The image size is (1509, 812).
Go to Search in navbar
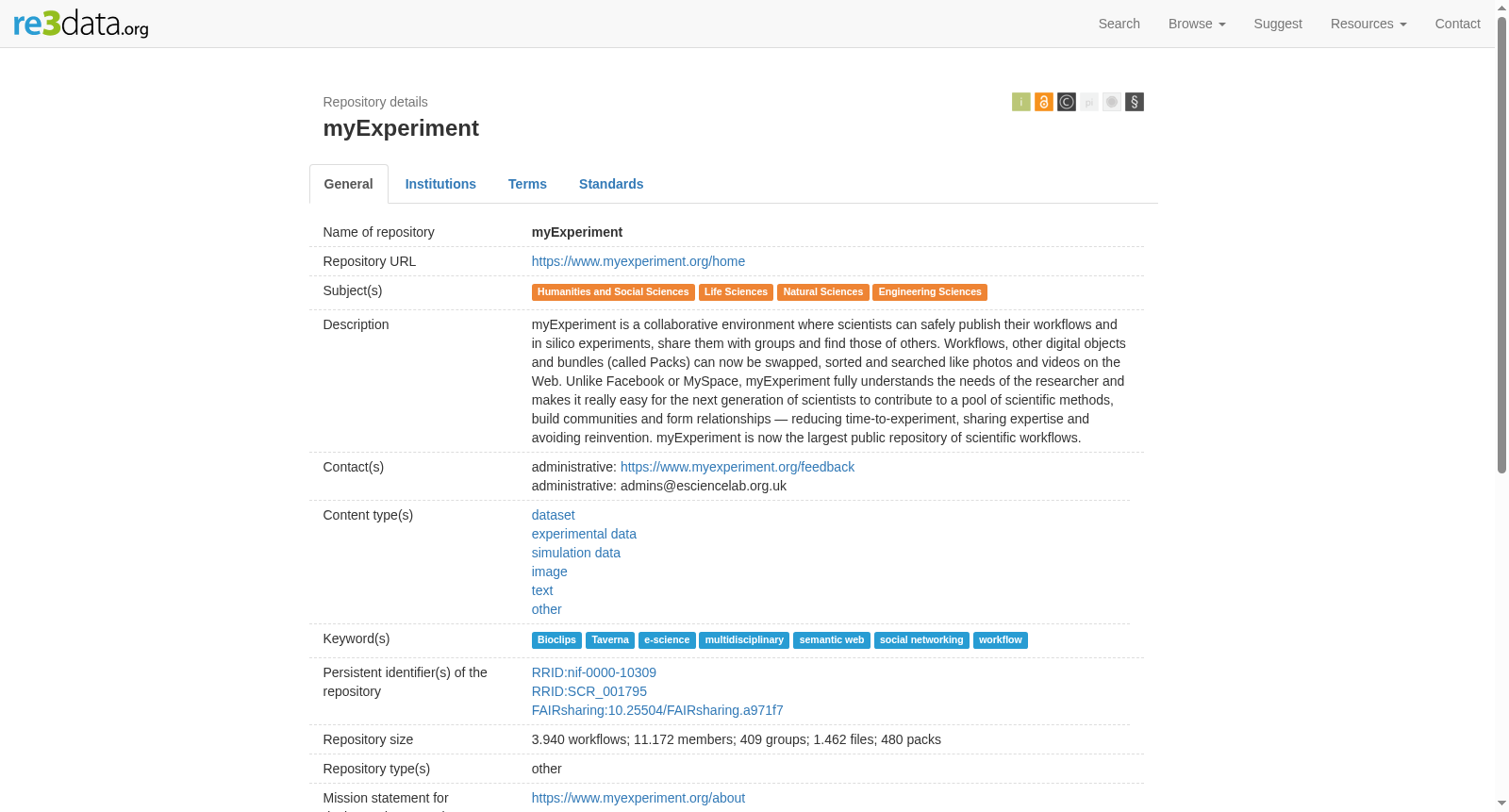[x=1119, y=24]
